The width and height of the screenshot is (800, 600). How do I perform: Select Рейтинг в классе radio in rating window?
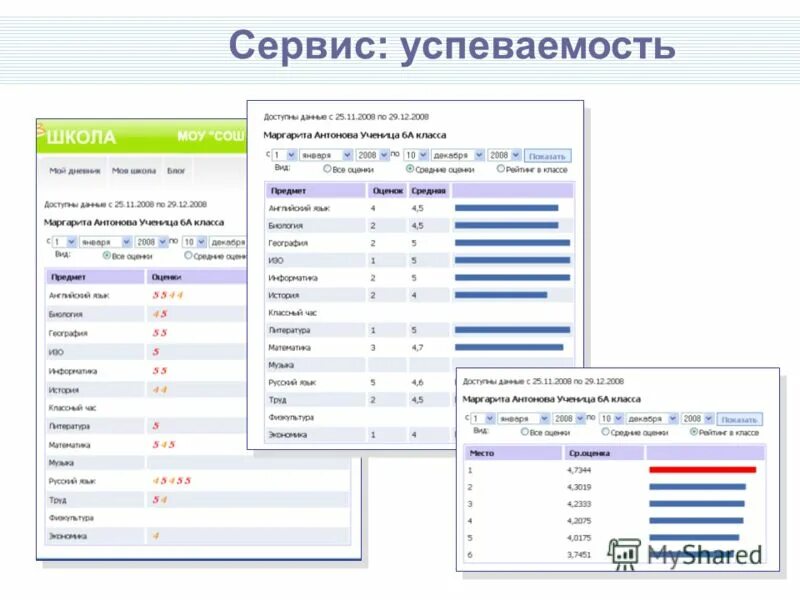click(693, 432)
